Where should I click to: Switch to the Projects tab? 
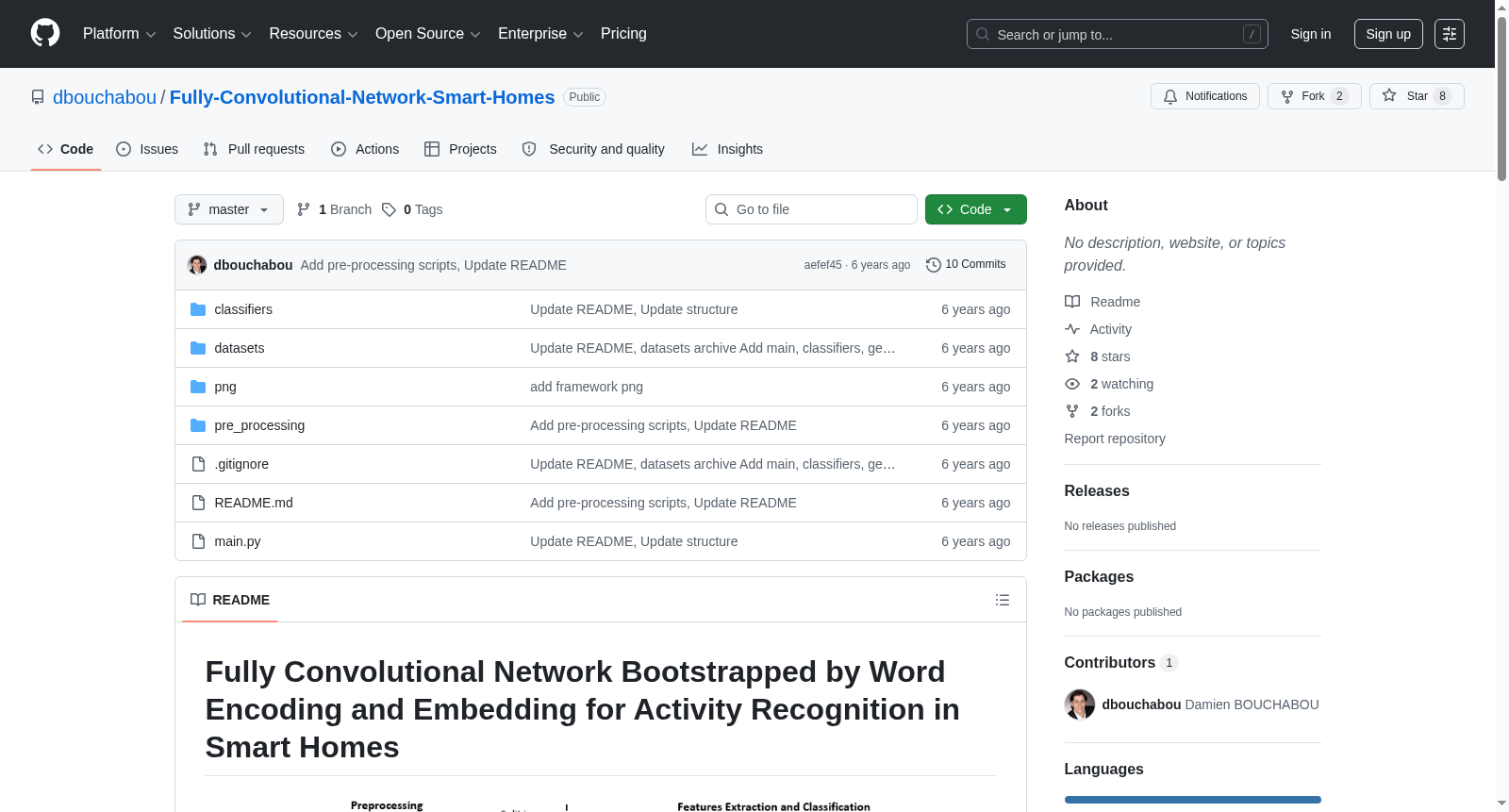tap(460, 149)
